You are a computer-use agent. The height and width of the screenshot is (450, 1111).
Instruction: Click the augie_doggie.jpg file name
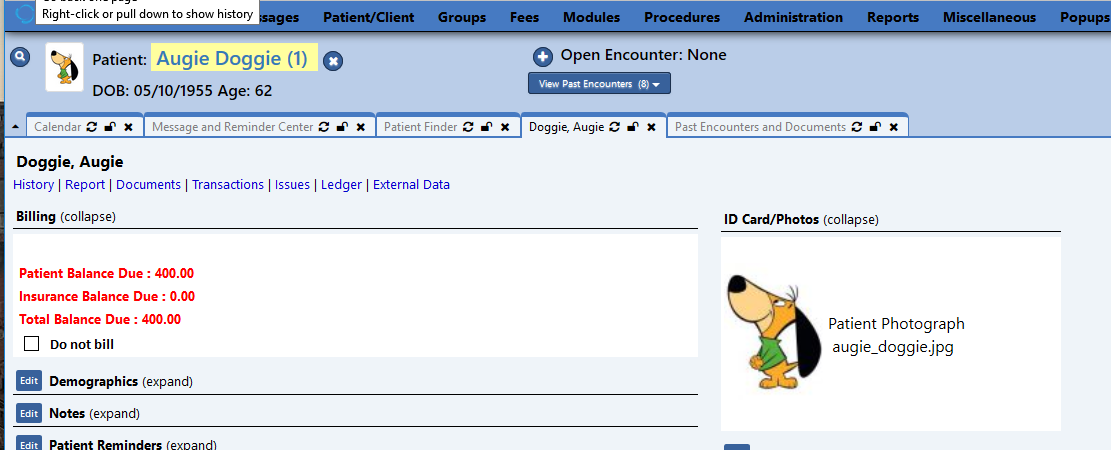click(x=893, y=347)
